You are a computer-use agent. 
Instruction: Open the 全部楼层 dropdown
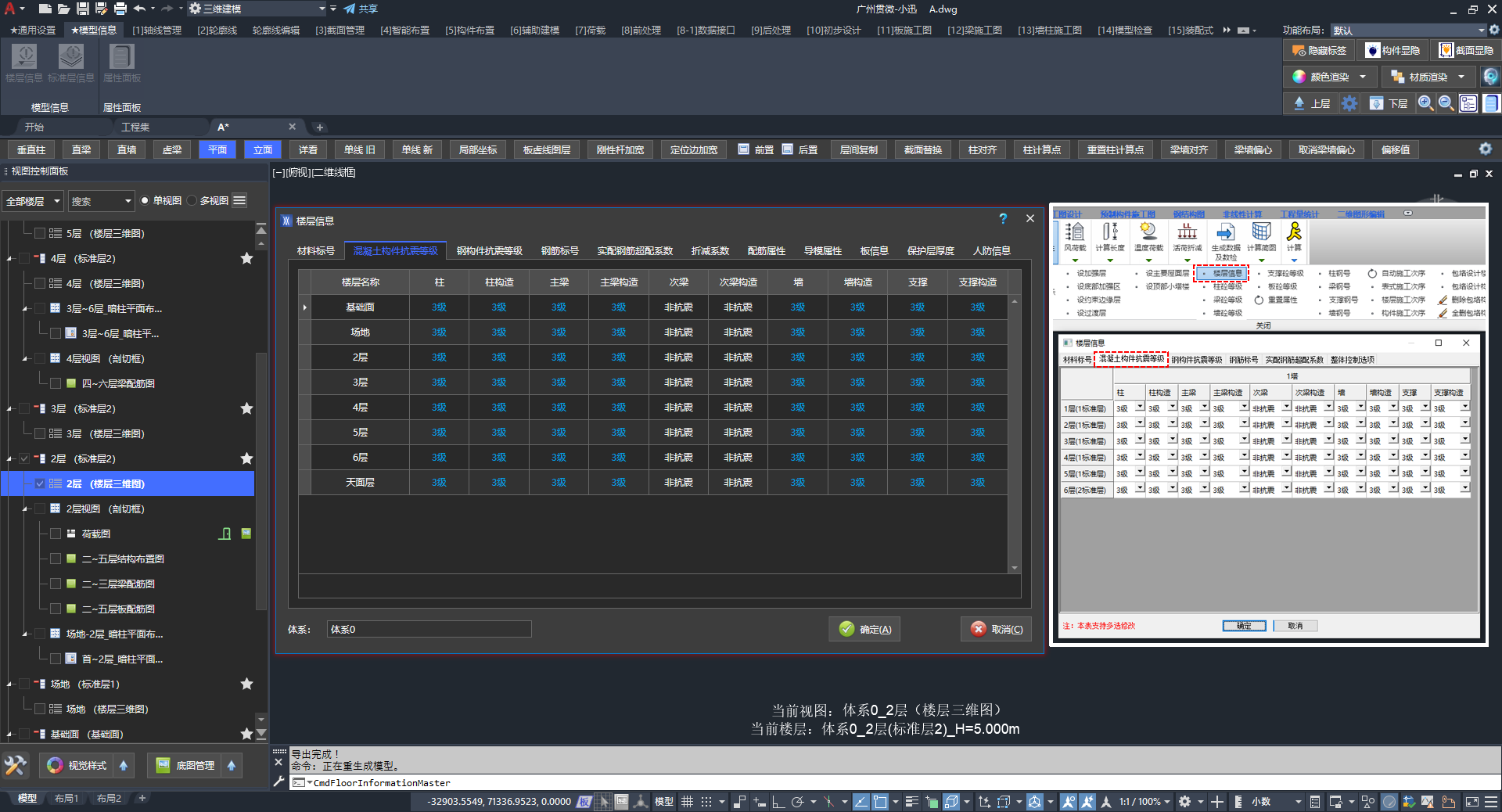click(33, 201)
